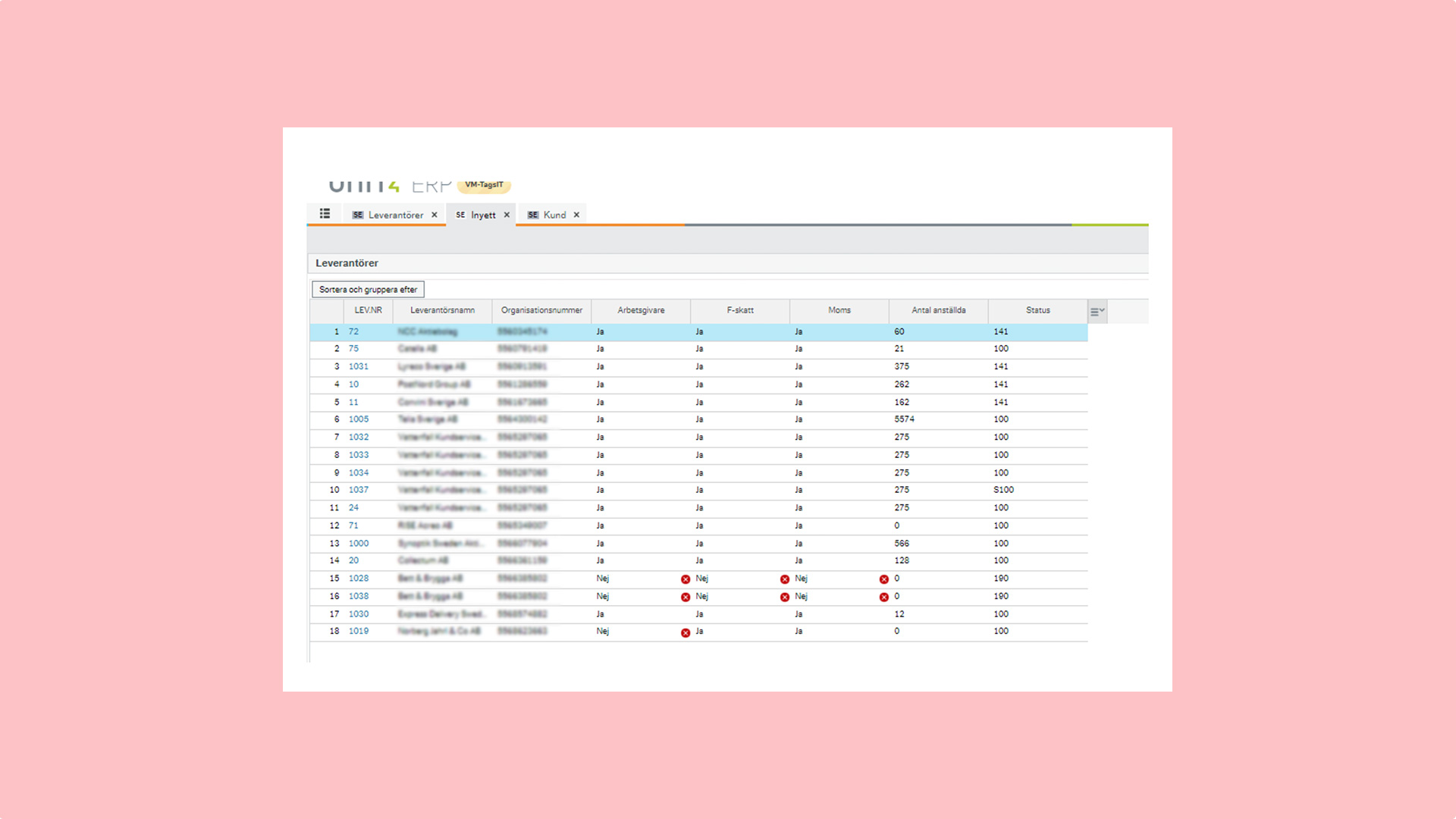Close the Kund tab
Viewport: 1456px width, 819px height.
pyautogui.click(x=576, y=215)
